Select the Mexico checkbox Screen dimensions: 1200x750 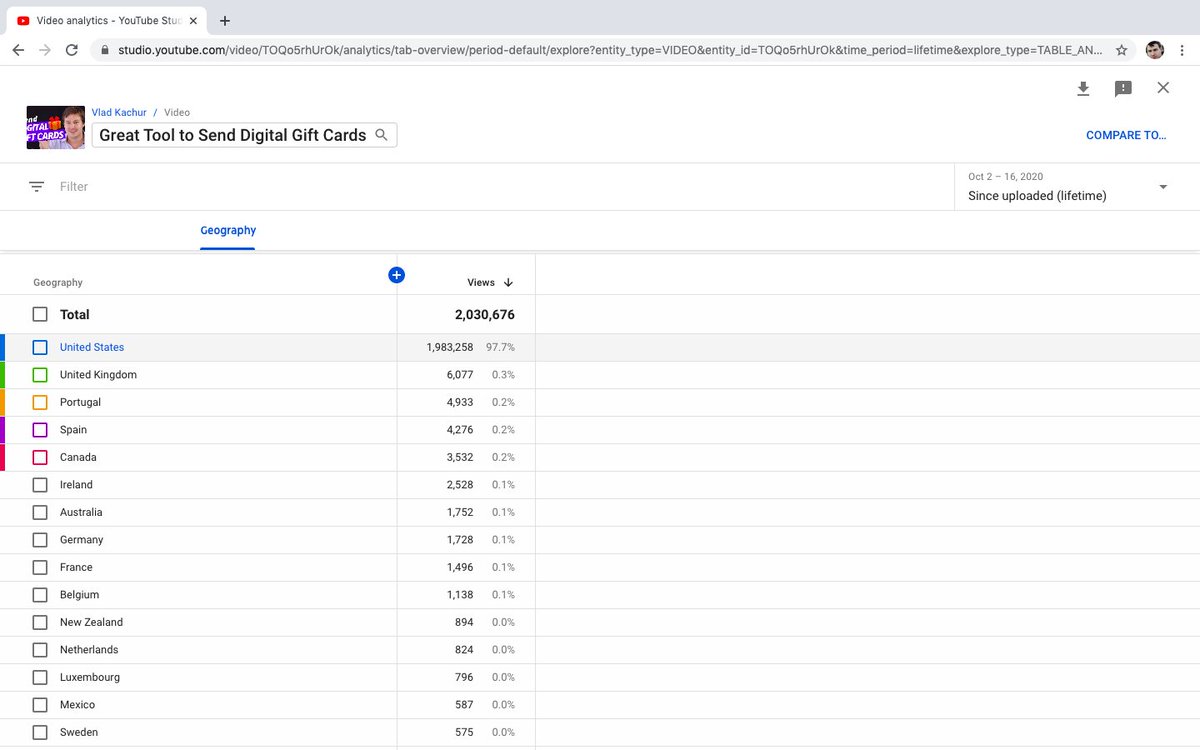tap(40, 705)
